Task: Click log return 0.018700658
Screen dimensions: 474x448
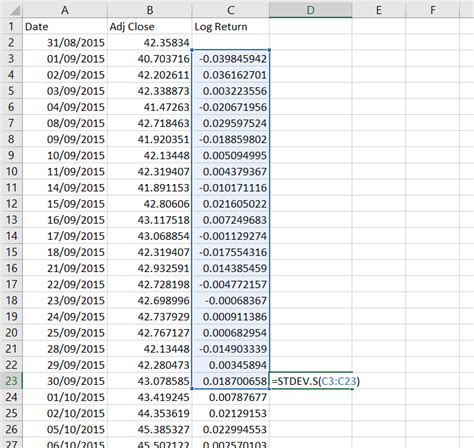Action: click(231, 381)
